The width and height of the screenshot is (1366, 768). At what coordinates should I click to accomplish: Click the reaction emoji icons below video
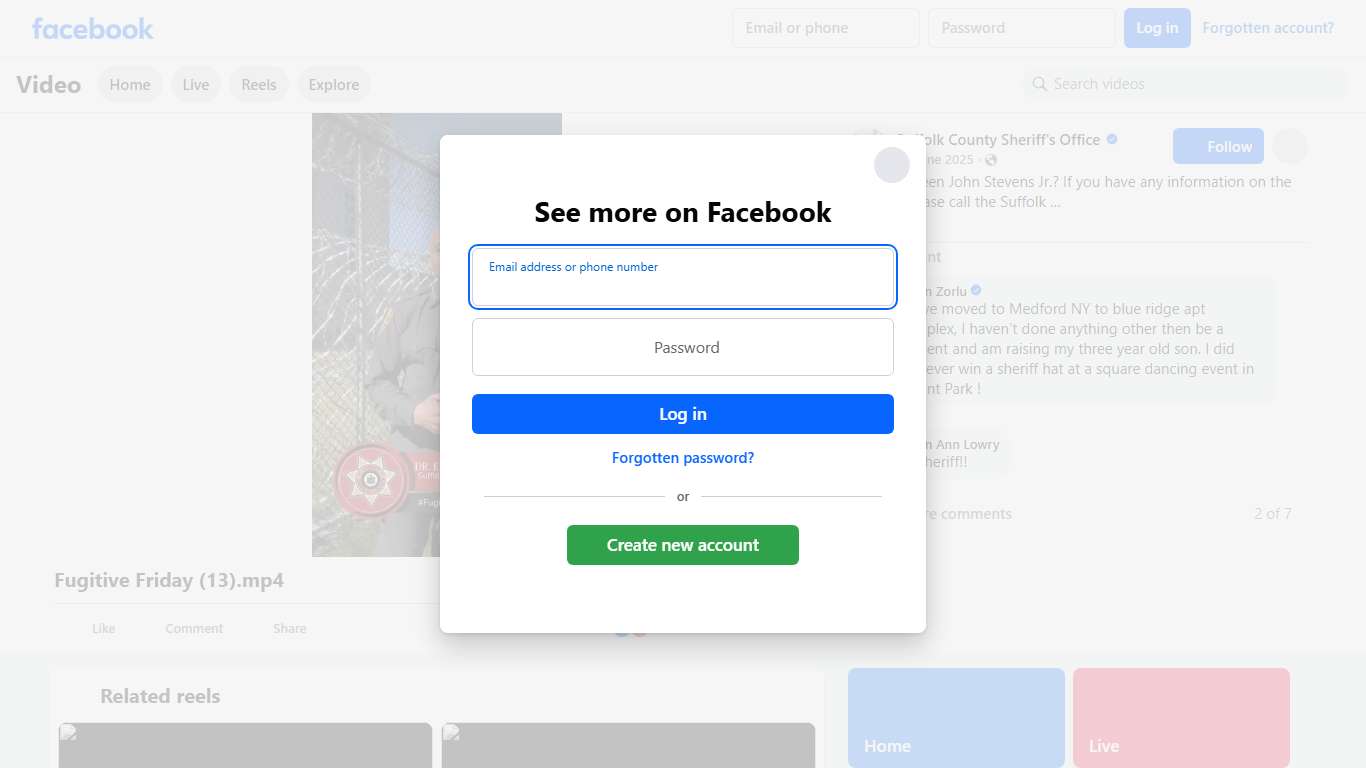pos(631,629)
